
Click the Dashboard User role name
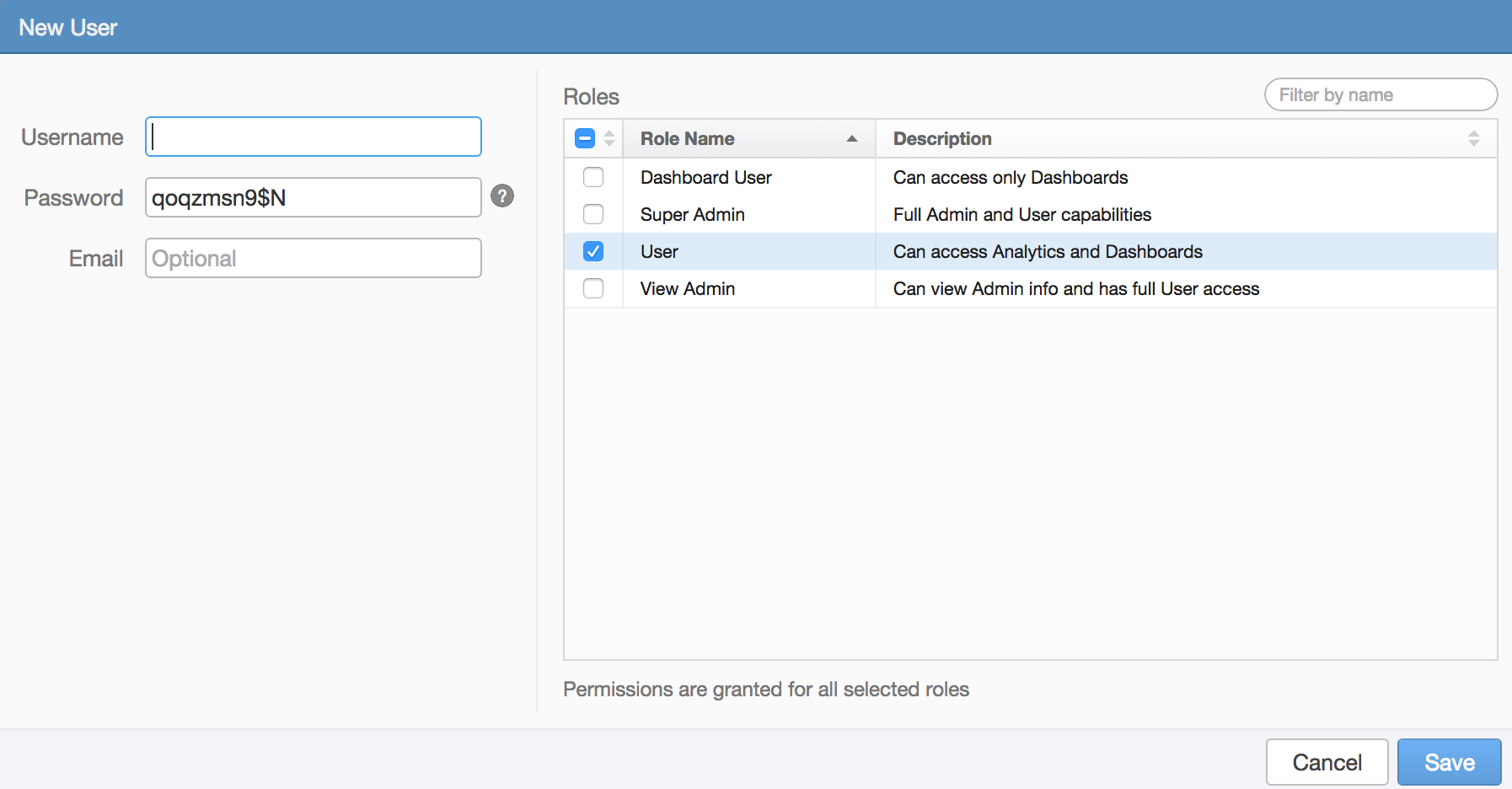point(705,177)
